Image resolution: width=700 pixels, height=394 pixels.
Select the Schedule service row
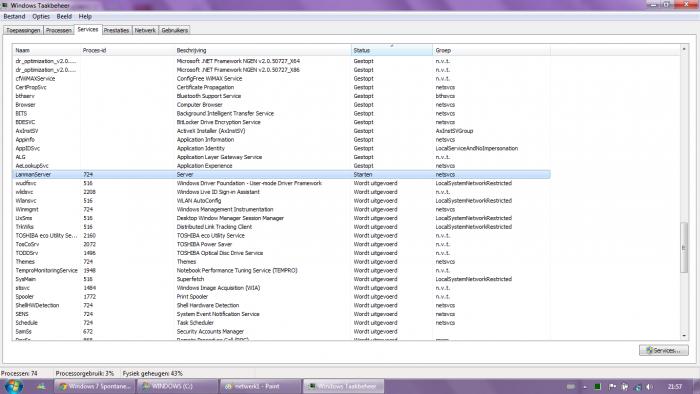[281, 323]
